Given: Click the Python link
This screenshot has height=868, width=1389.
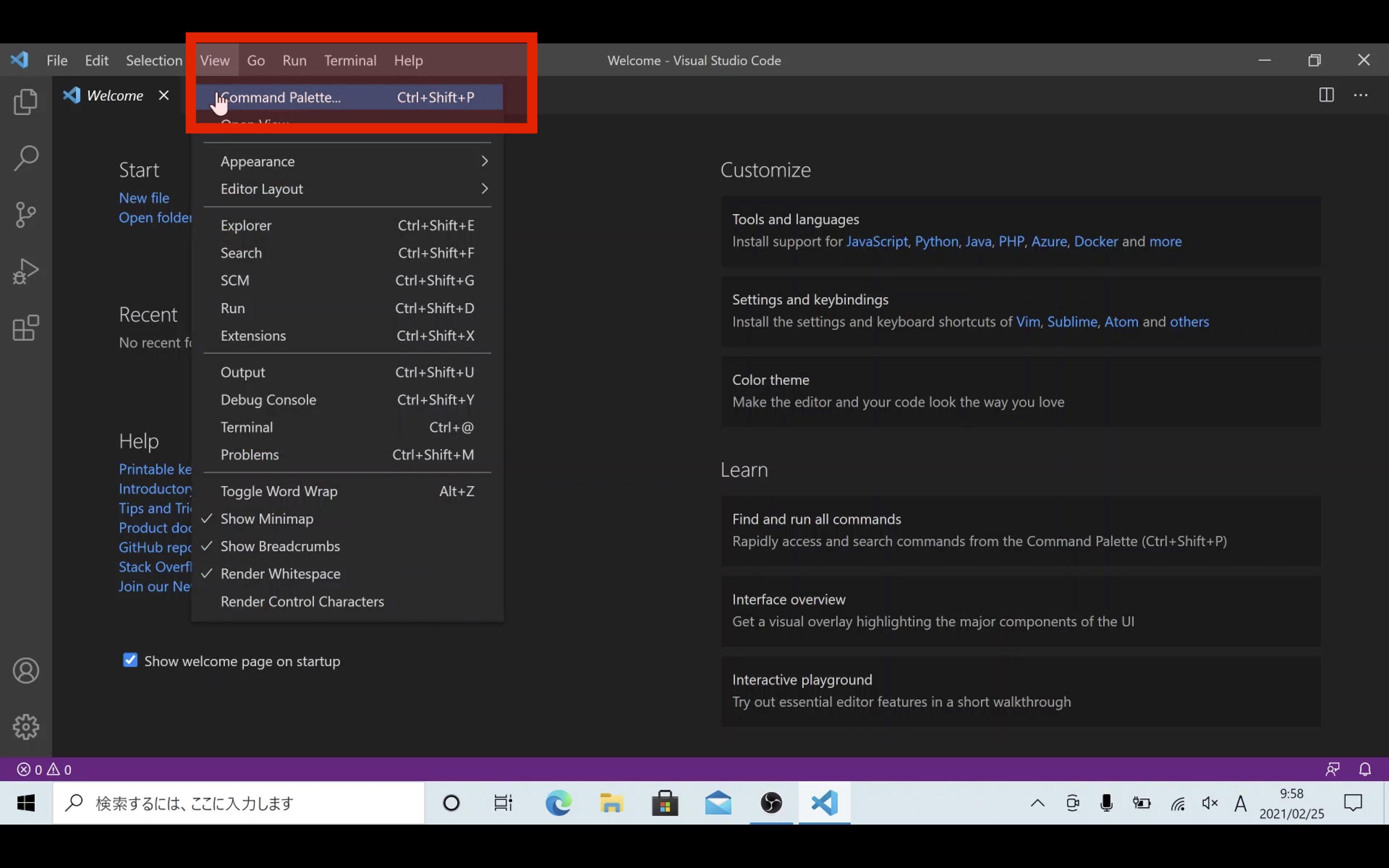Looking at the screenshot, I should pos(936,242).
